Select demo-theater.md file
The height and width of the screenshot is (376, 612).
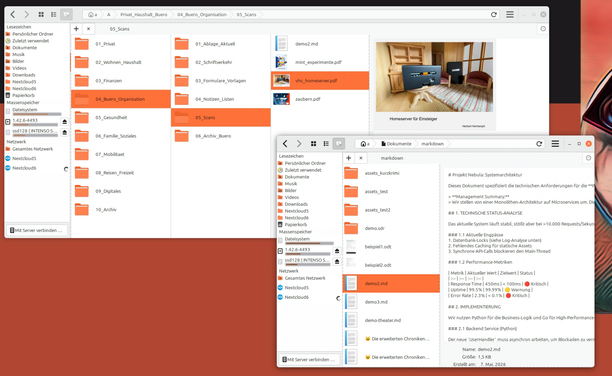(391, 320)
